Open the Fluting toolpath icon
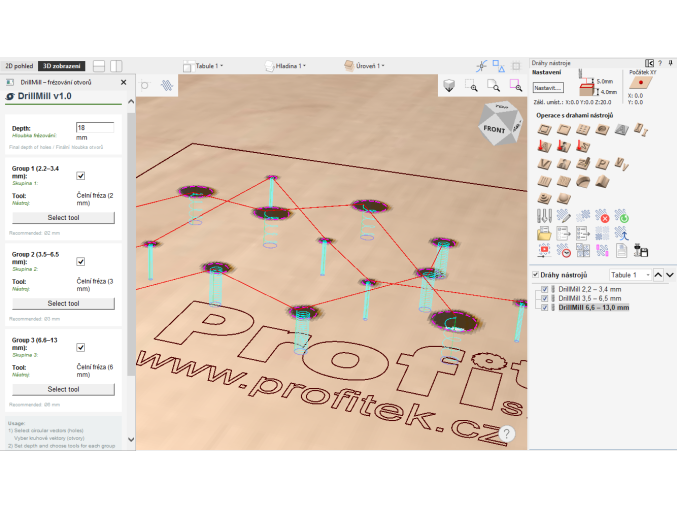The image size is (677, 507). coord(544,181)
